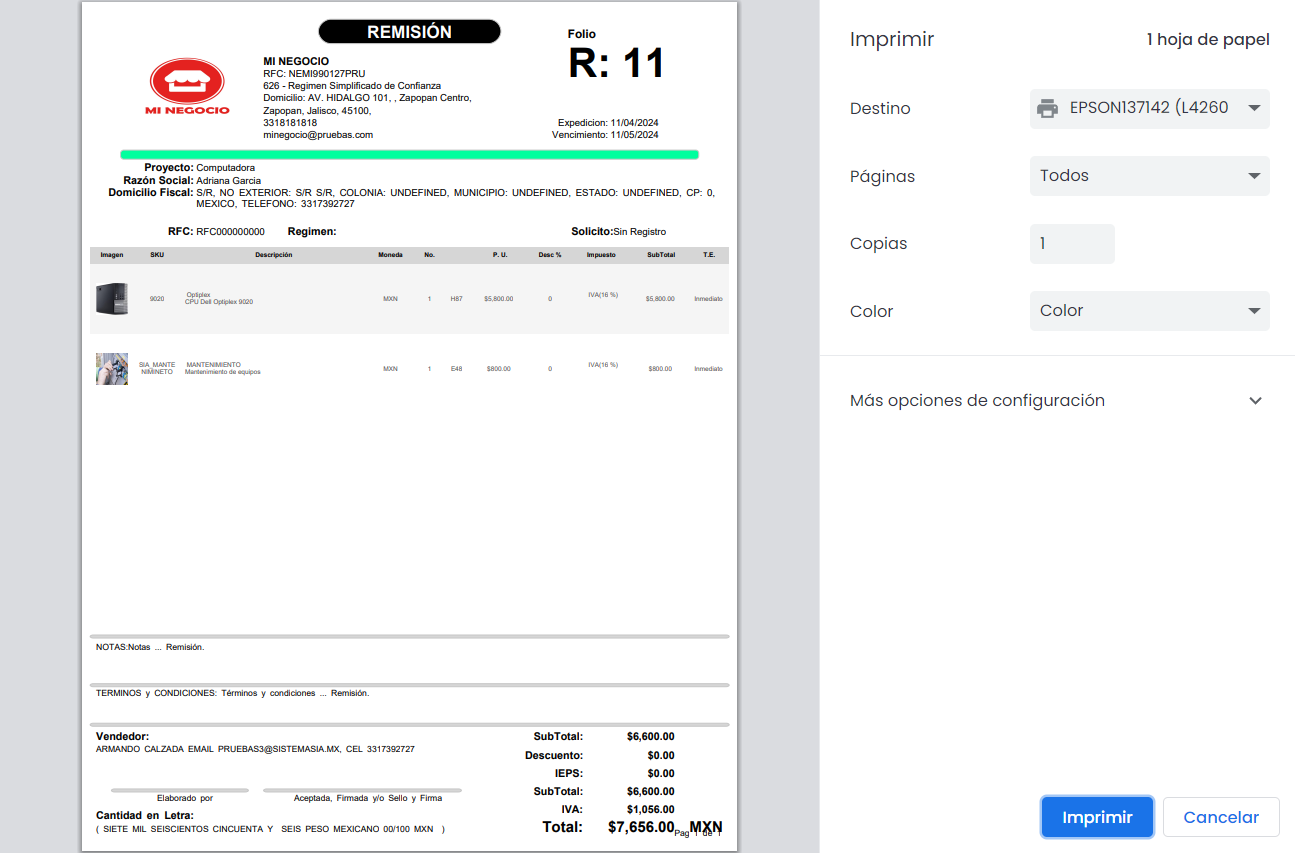Click the Total amount $7,656.00
Screen dimensions: 1295x853
(641, 827)
